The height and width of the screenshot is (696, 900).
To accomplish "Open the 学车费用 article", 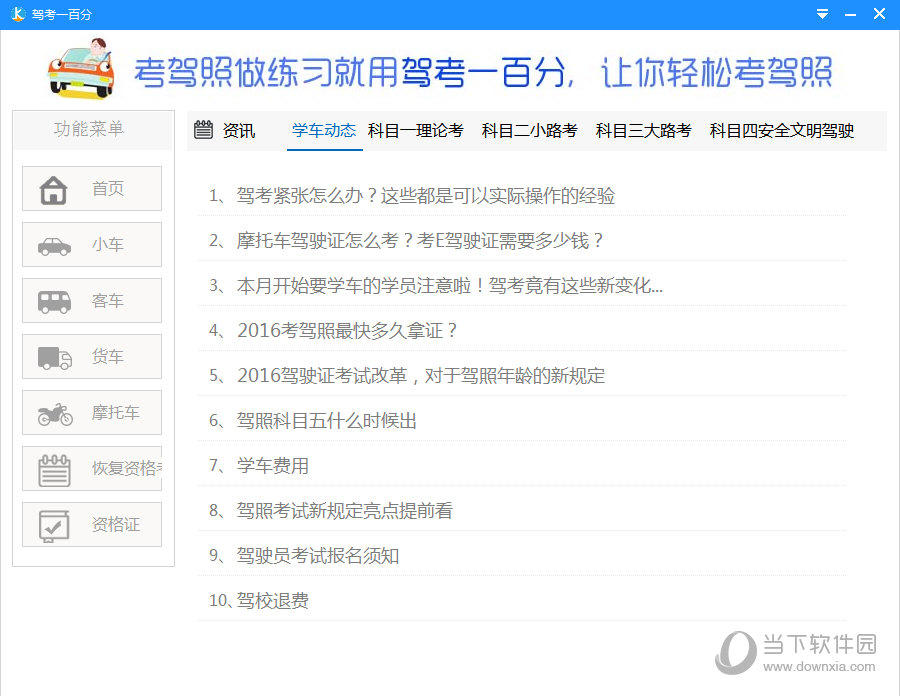I will pos(273,465).
